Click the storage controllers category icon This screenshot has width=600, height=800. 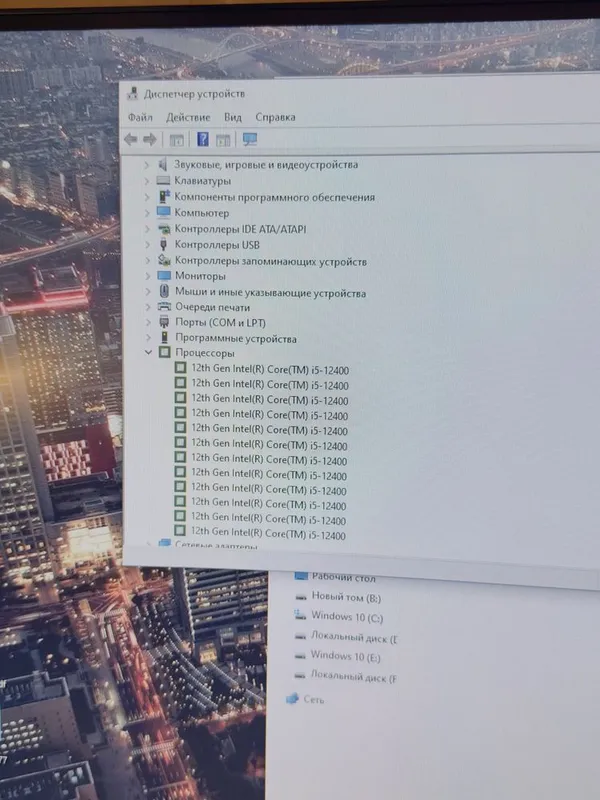164,260
